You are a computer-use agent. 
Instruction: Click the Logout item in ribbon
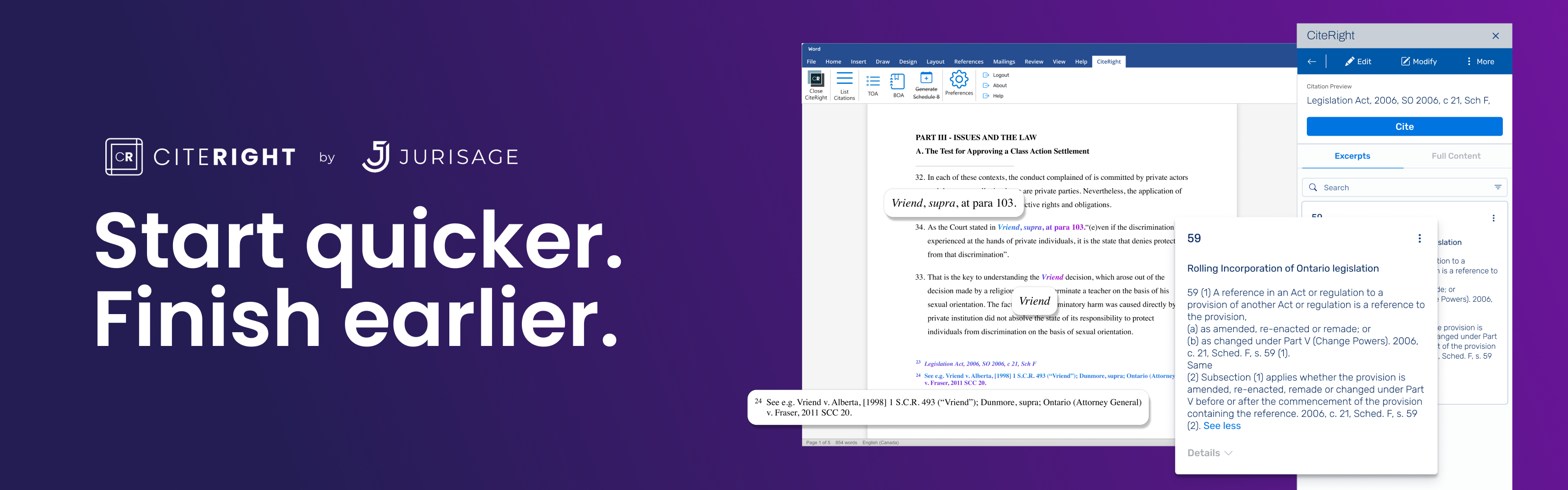click(996, 75)
